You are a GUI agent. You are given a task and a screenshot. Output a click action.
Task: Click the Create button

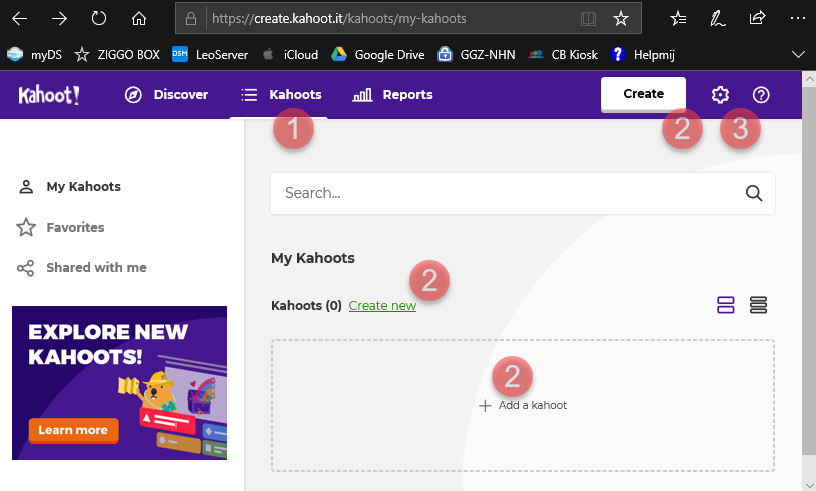[643, 94]
